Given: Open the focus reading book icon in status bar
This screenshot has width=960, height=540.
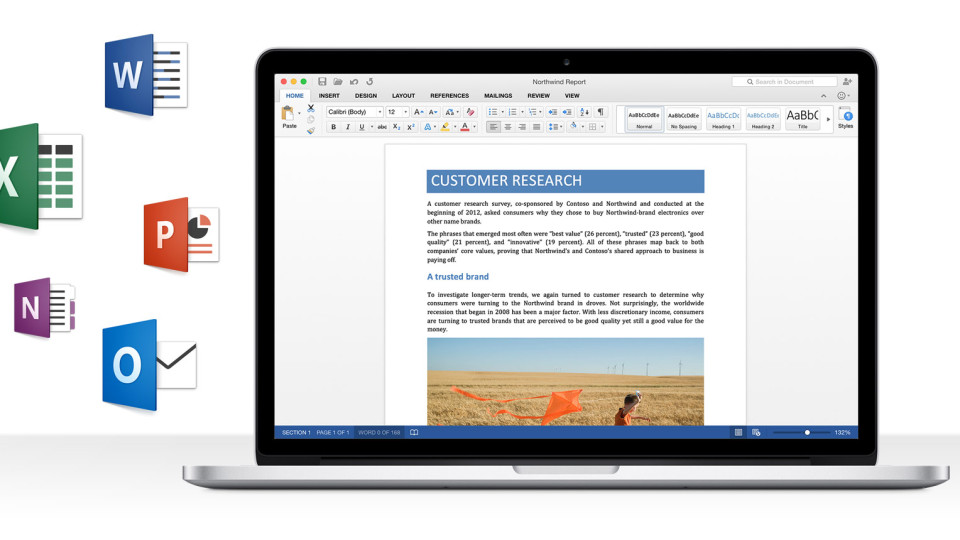Looking at the screenshot, I should [414, 432].
